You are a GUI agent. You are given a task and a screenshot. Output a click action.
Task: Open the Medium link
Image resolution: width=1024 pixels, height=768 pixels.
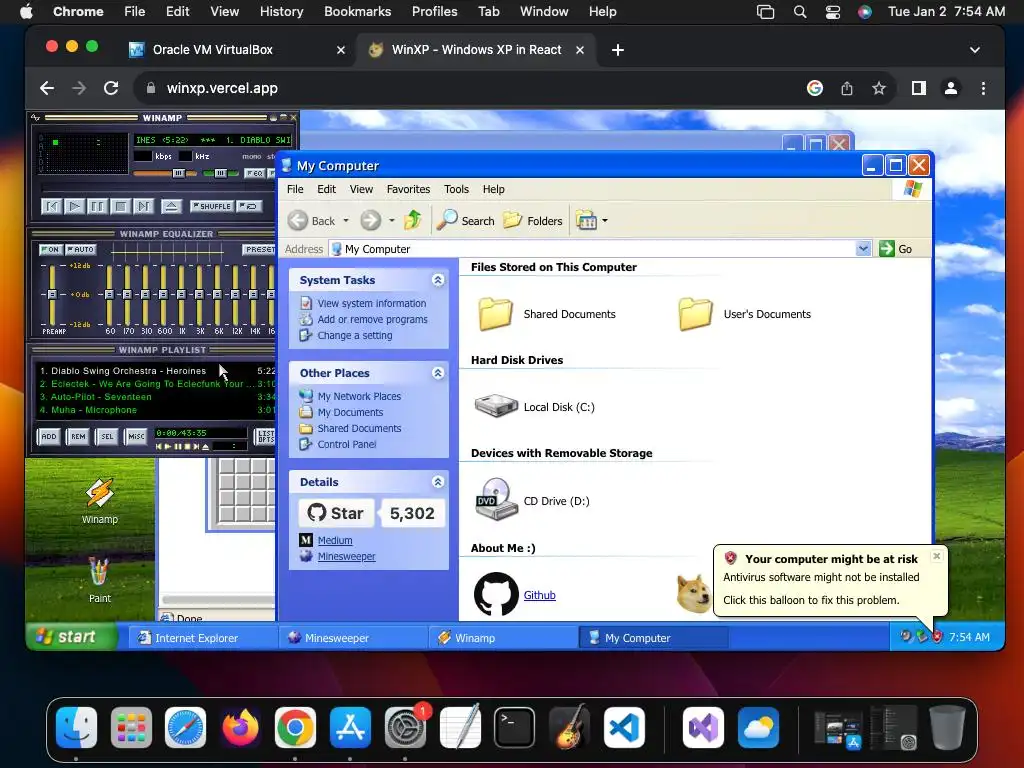[x=335, y=540]
